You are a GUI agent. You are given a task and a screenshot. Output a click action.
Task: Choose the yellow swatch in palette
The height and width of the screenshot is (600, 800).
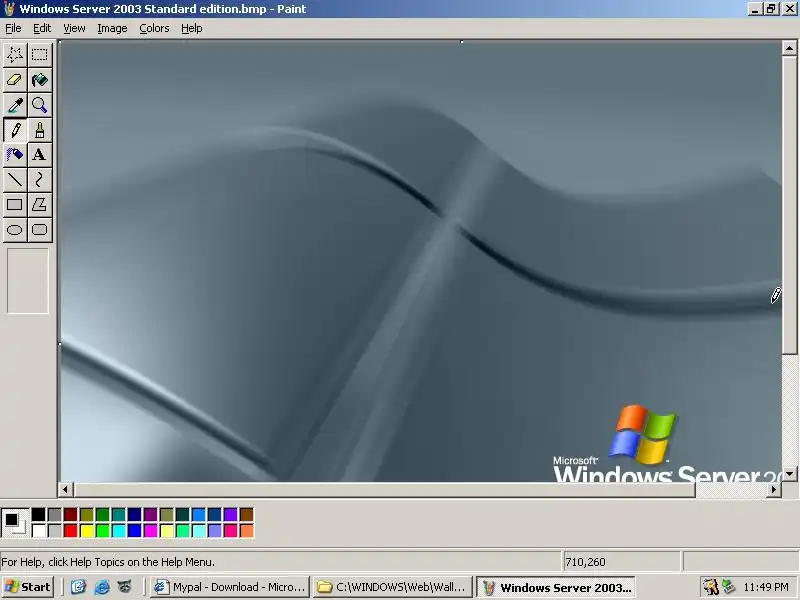click(x=87, y=531)
